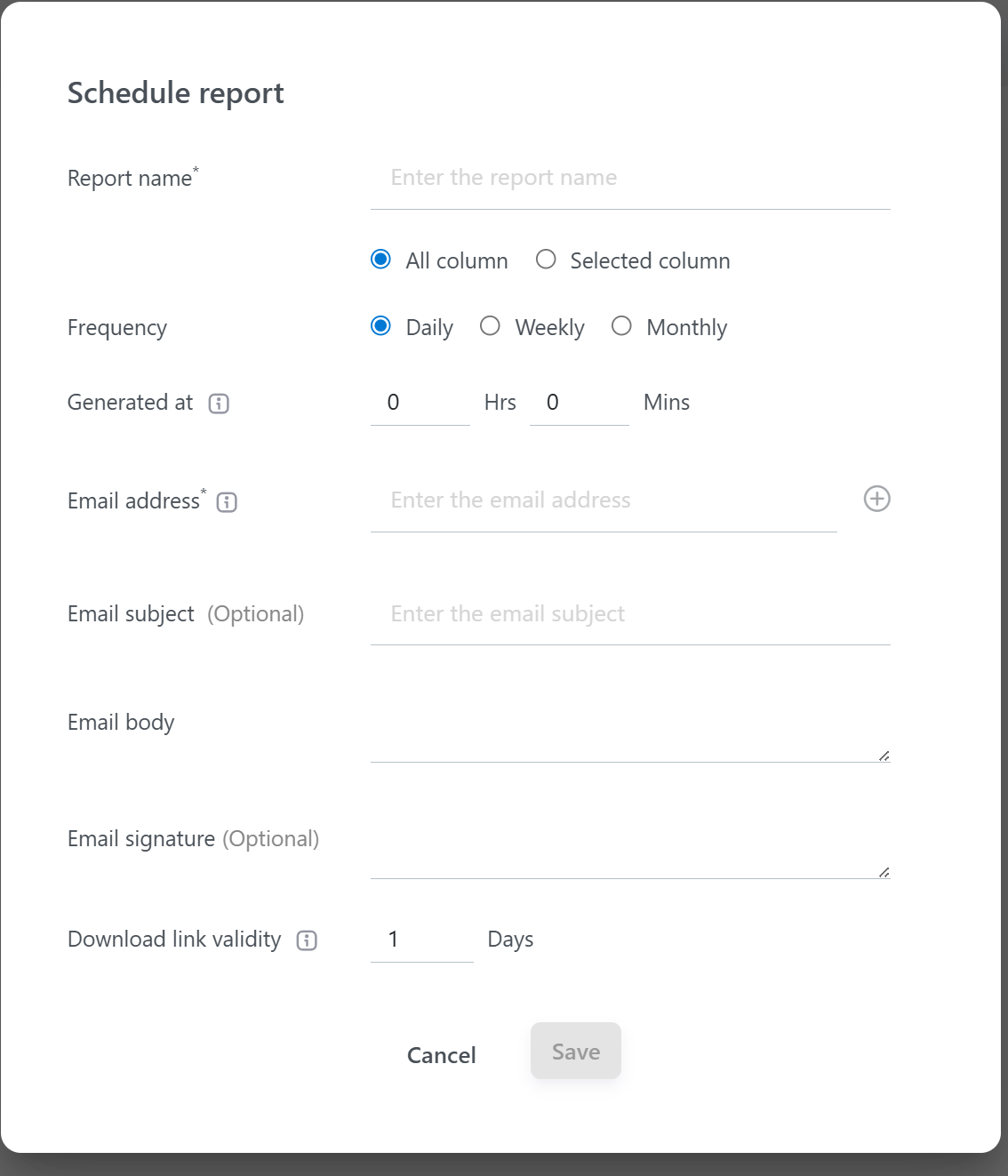Focus the email address input field
The image size is (1008, 1176).
pos(603,500)
